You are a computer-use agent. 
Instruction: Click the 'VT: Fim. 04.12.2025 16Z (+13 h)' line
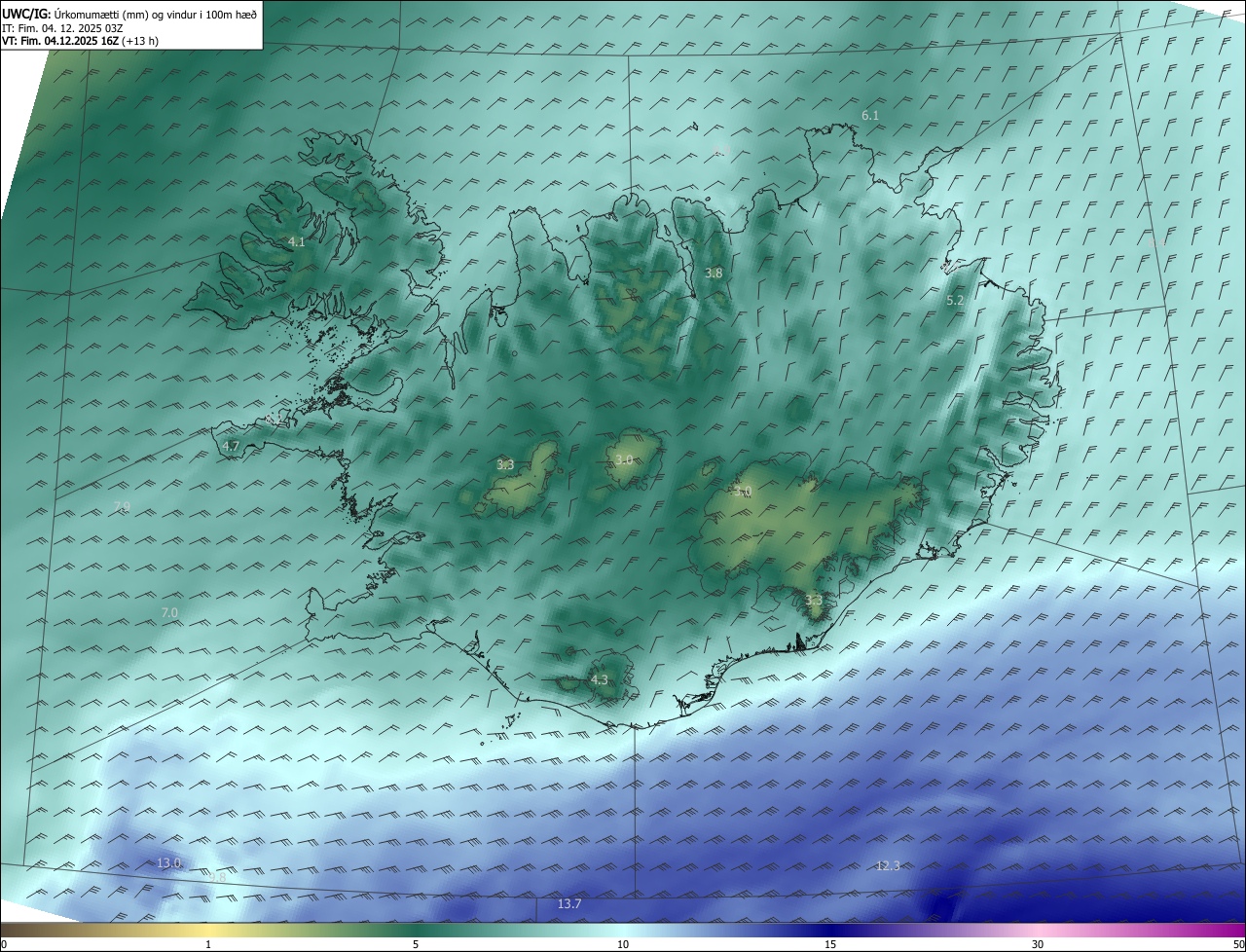pyautogui.click(x=80, y=41)
